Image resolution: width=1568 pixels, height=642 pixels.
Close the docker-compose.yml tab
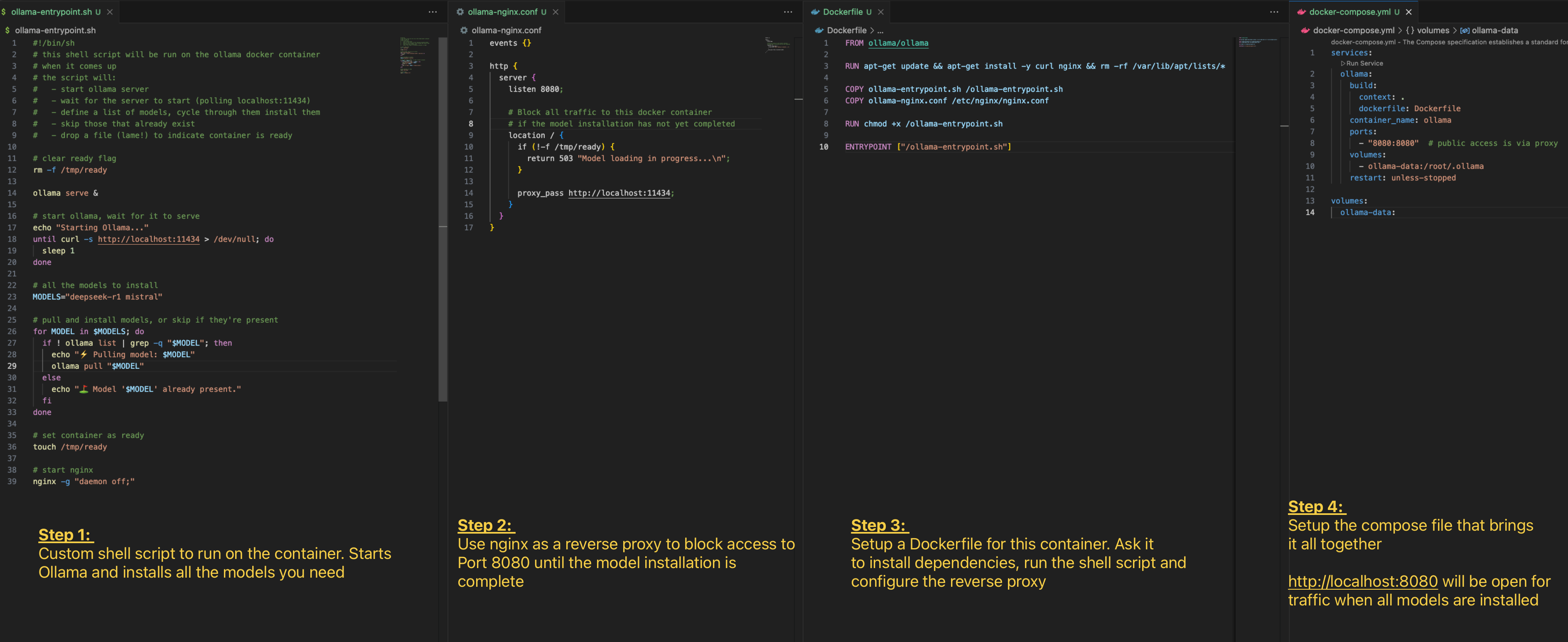pos(1408,12)
